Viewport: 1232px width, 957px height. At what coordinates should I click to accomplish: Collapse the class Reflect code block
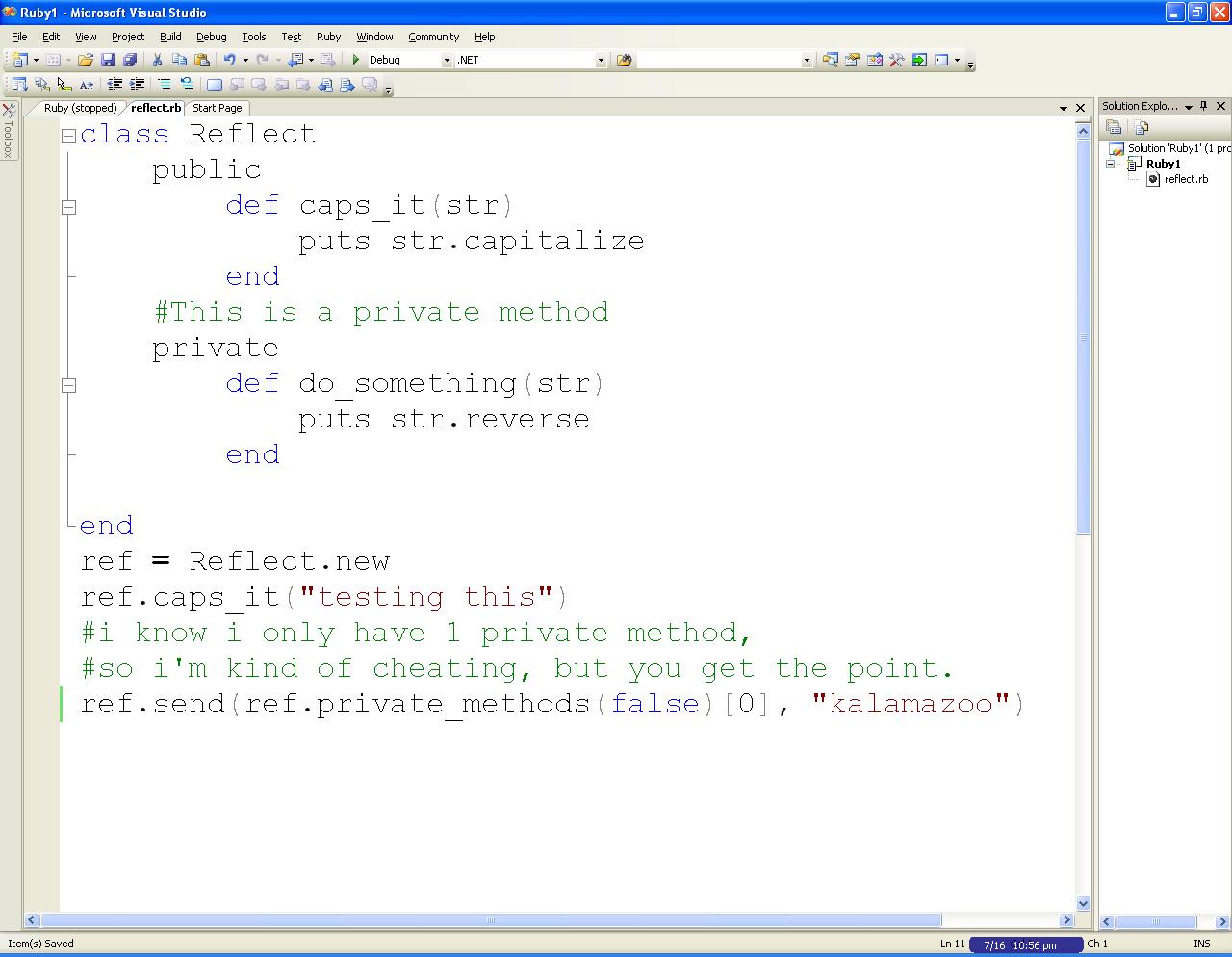(68, 136)
